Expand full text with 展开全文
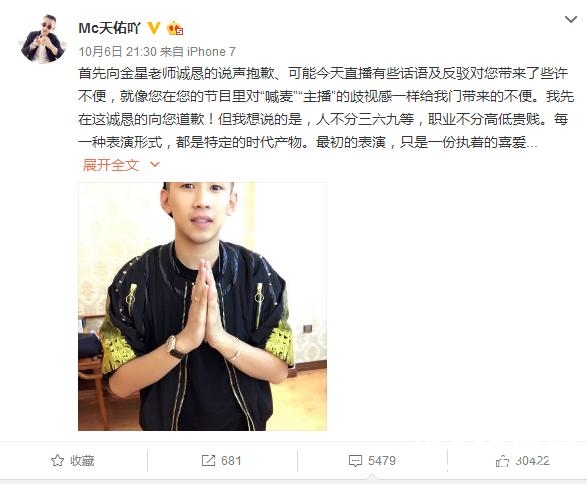The height and width of the screenshot is (484, 587). click(x=111, y=165)
